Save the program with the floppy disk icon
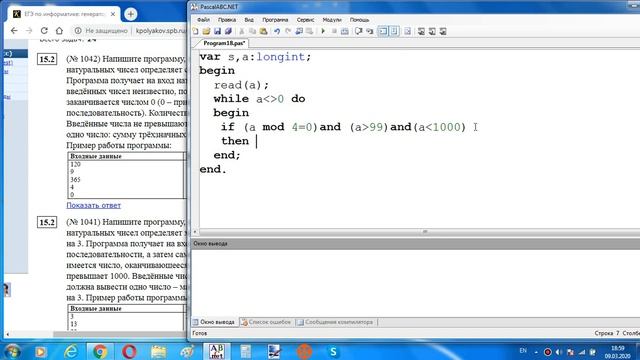640x360 pixels. (x=217, y=31)
